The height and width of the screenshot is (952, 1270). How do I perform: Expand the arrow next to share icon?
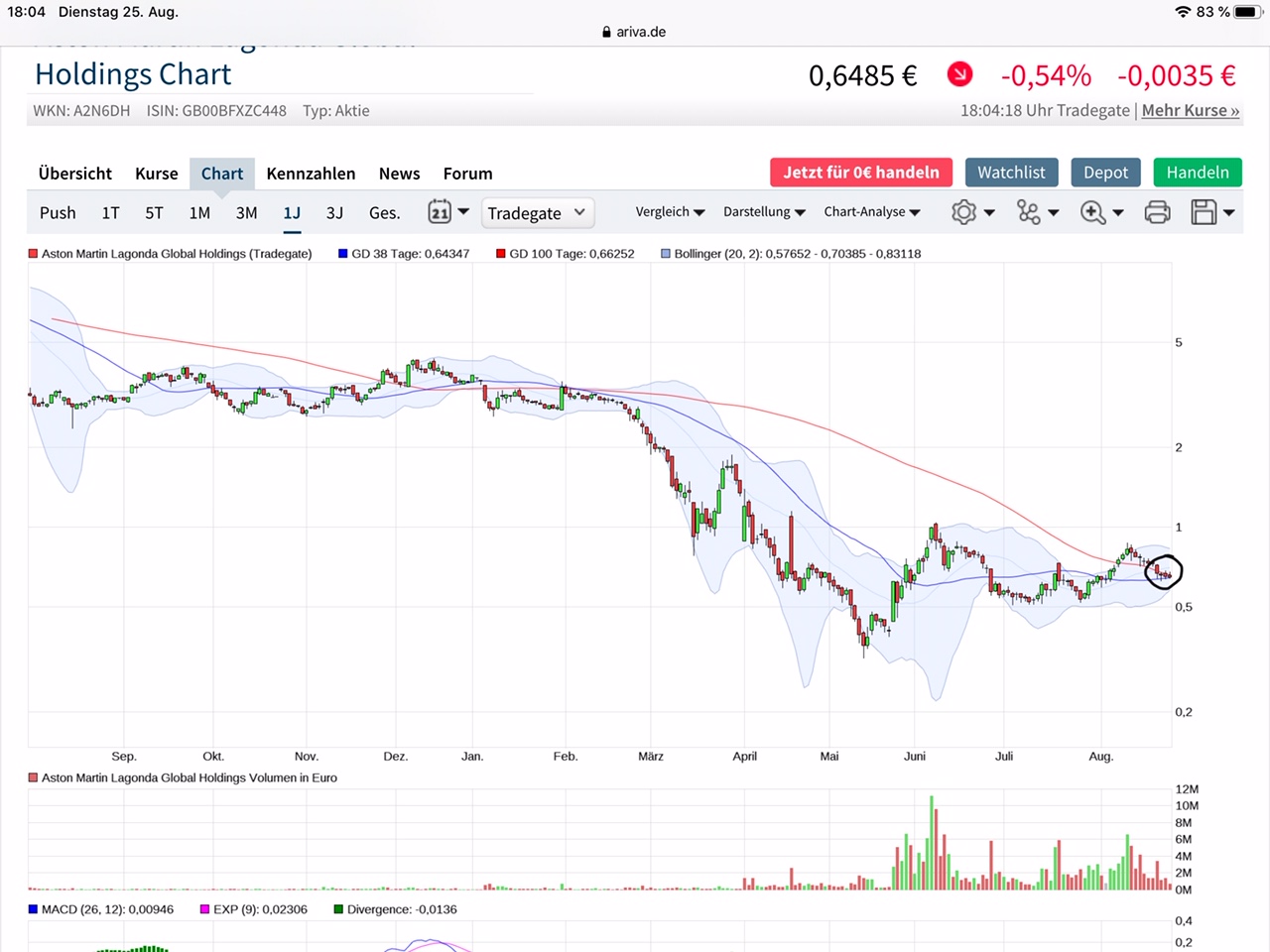[x=1054, y=212]
